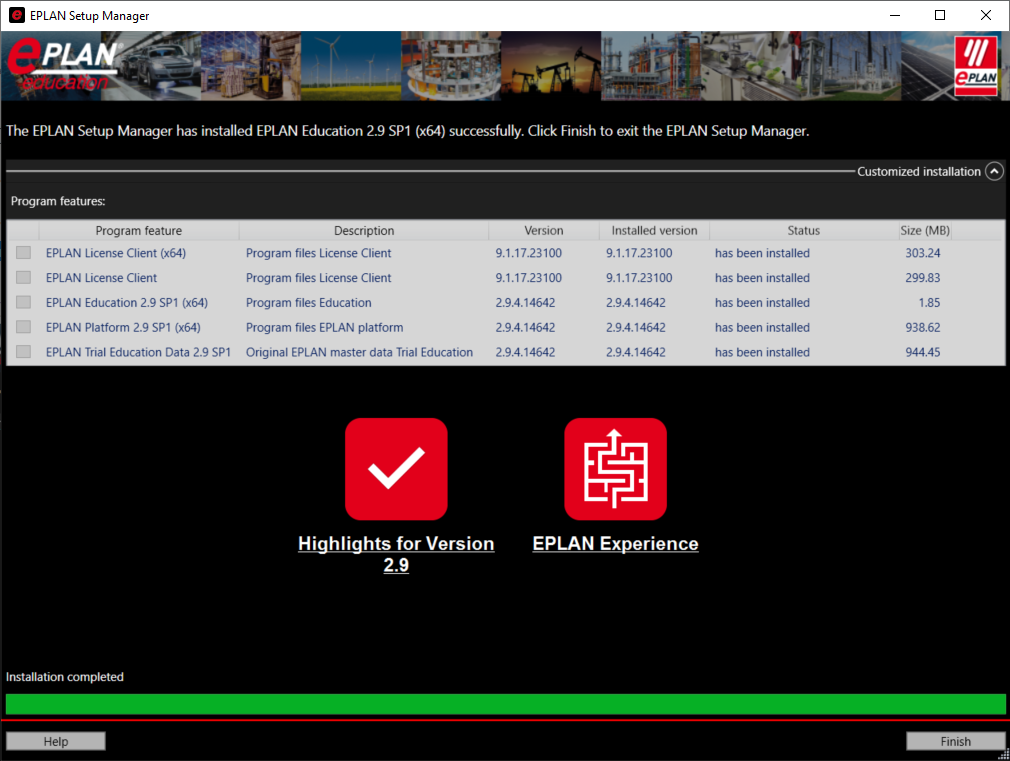The height and width of the screenshot is (761, 1010).
Task: Maximize the EPLAN Setup Manager window
Action: click(x=940, y=15)
